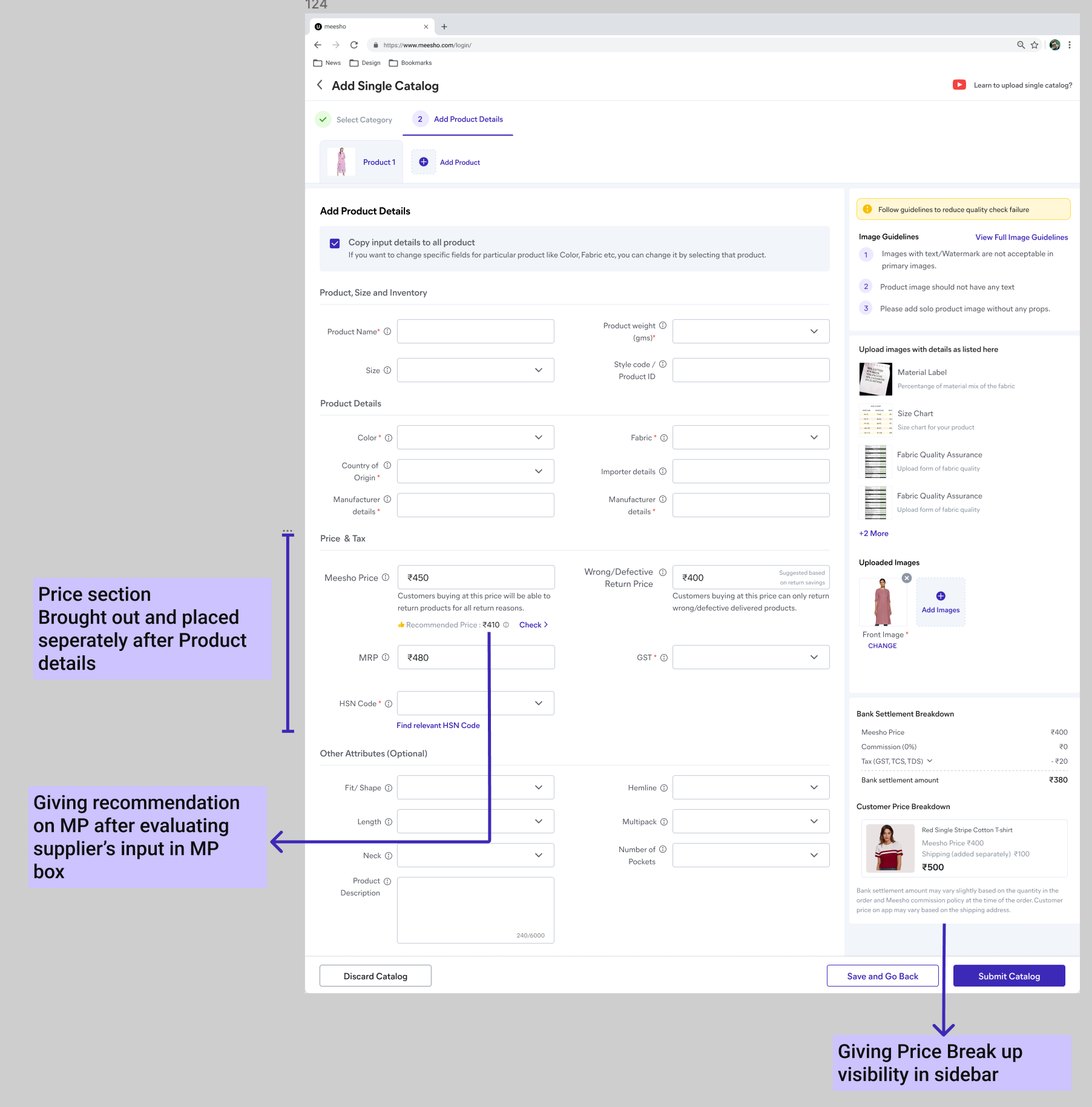
Task: Close the meesho browser tab
Action: click(426, 27)
